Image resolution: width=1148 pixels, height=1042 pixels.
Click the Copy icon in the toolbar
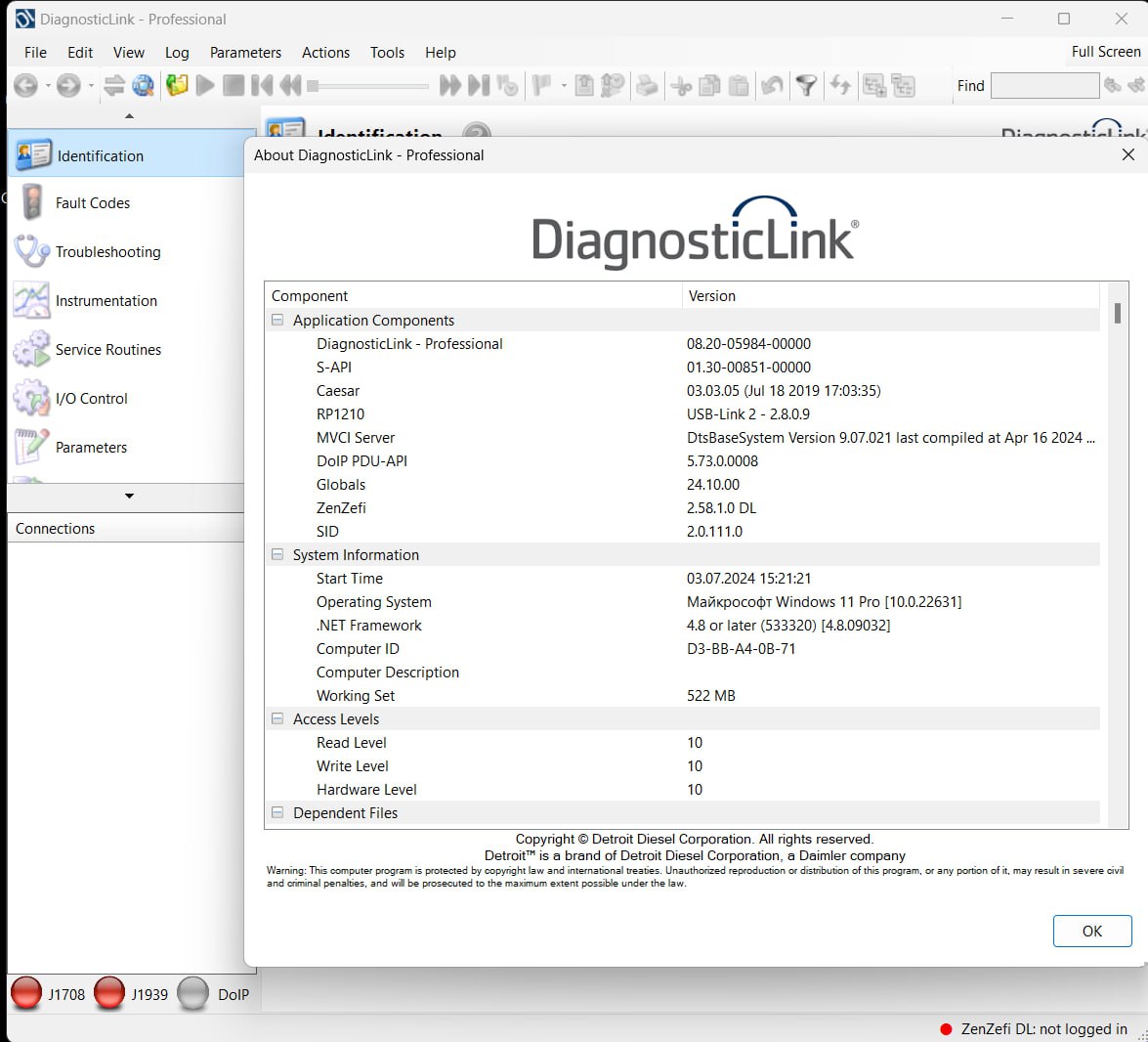(709, 86)
